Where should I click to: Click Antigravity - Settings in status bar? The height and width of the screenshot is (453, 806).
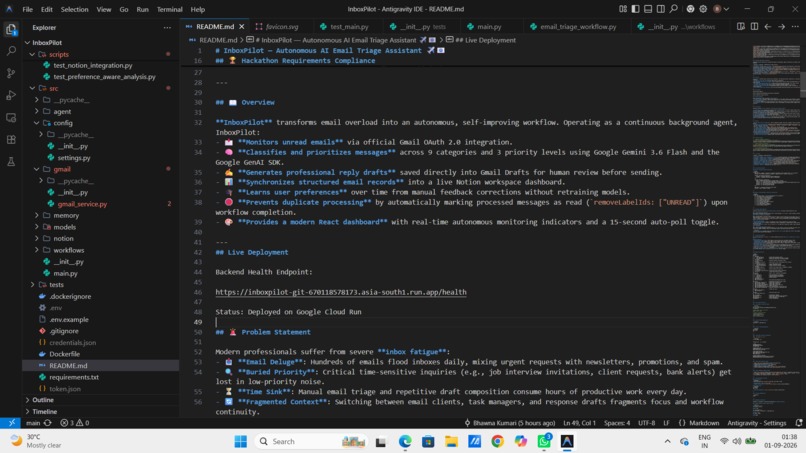[x=756, y=423]
